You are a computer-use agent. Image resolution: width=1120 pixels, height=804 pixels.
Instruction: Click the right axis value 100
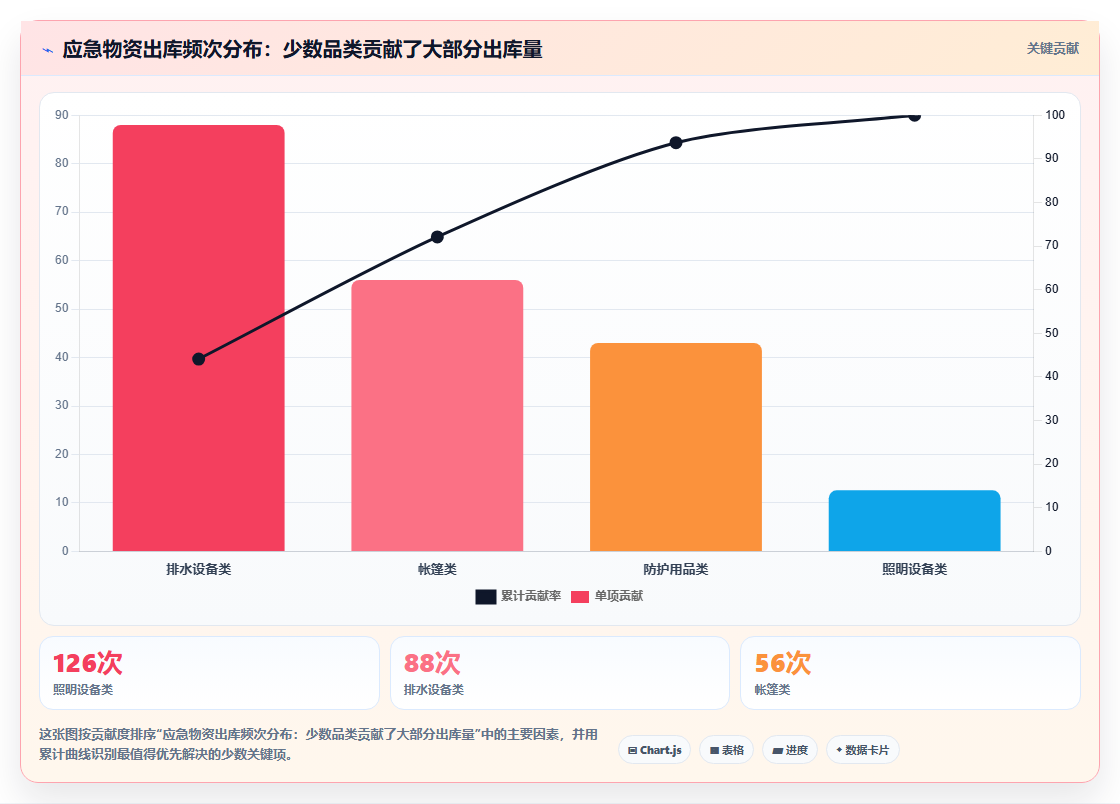(1055, 115)
